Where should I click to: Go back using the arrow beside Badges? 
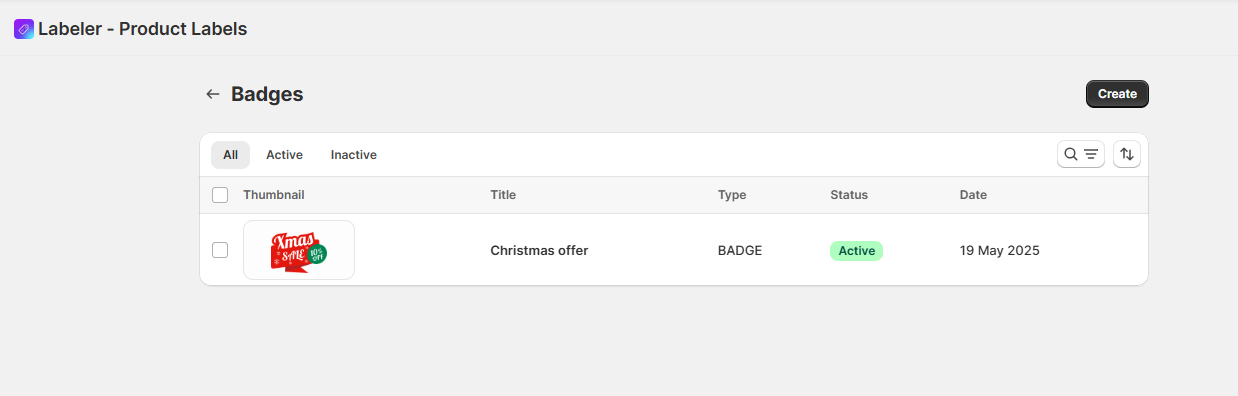pos(212,94)
